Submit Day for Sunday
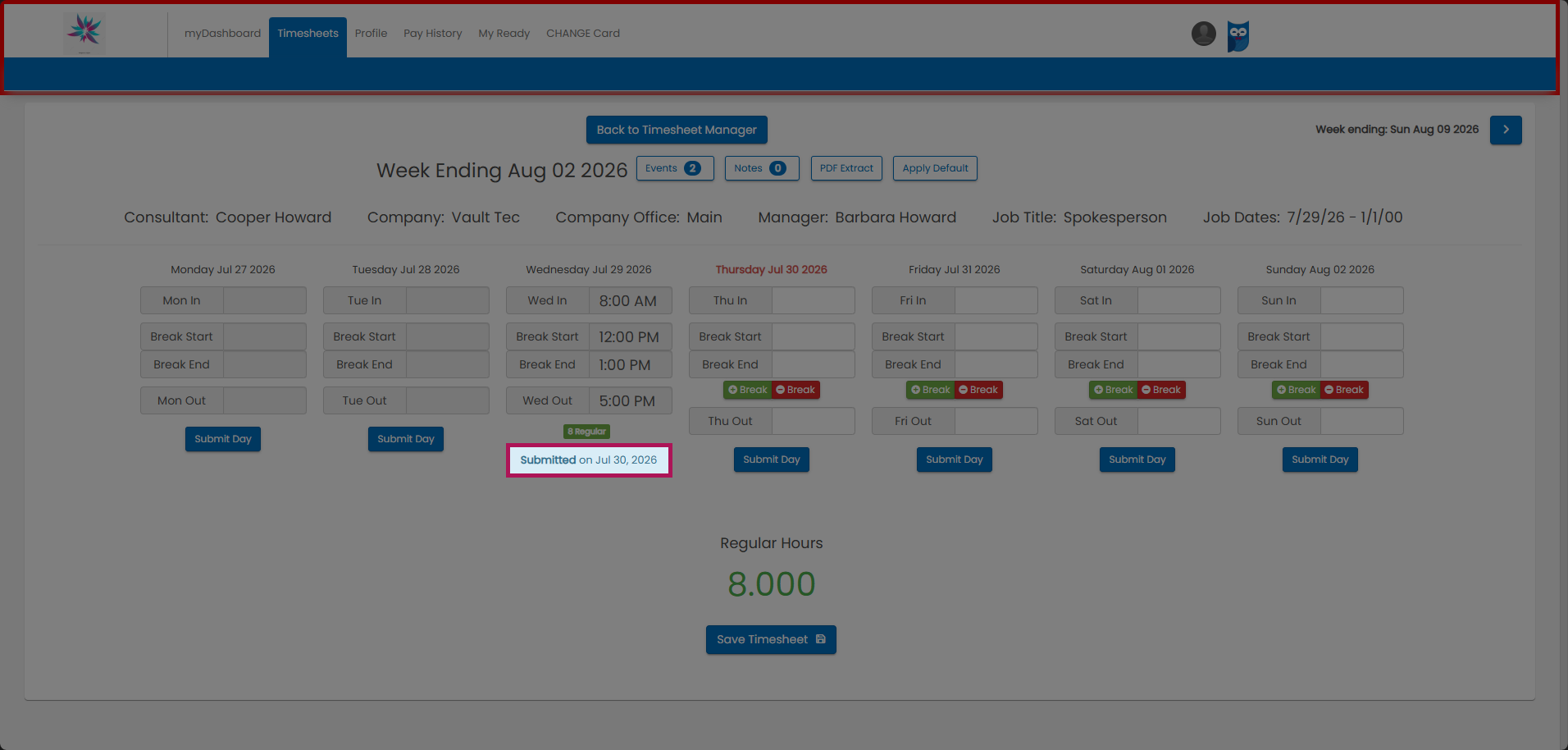Viewport: 1568px width, 750px height. click(1320, 460)
